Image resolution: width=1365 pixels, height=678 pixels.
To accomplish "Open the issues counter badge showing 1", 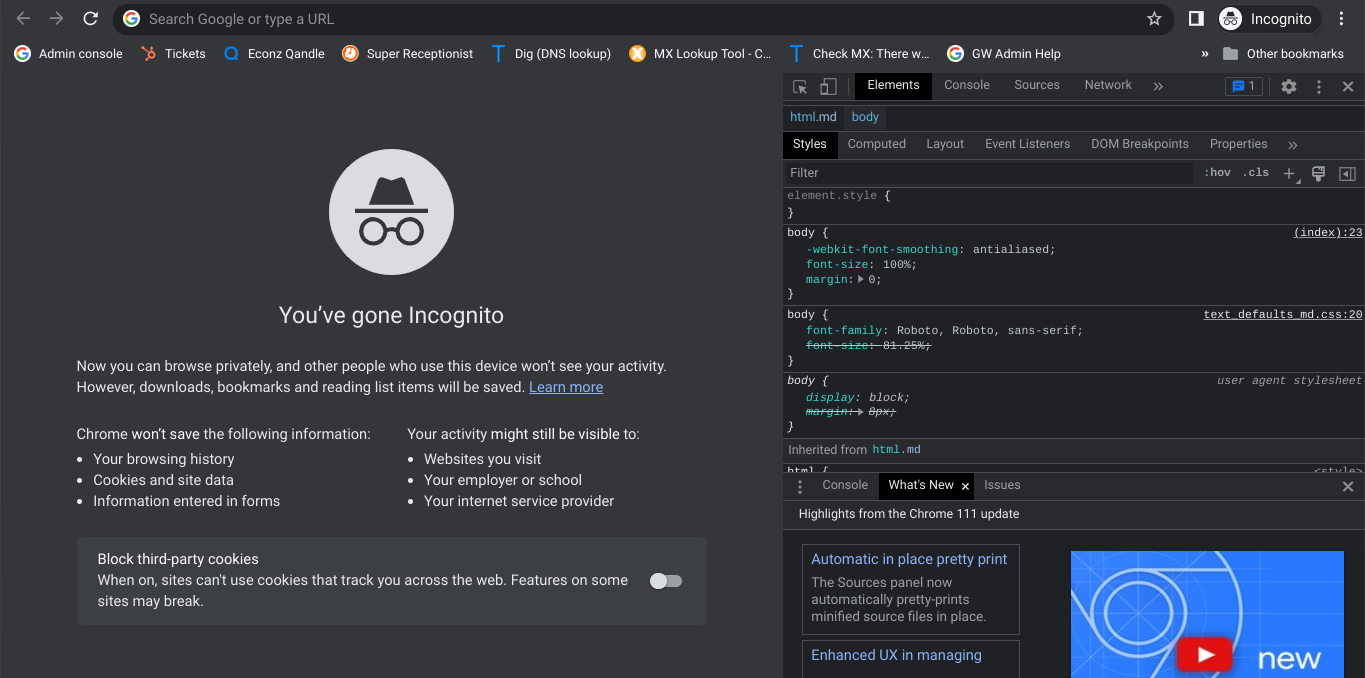I will [1244, 86].
